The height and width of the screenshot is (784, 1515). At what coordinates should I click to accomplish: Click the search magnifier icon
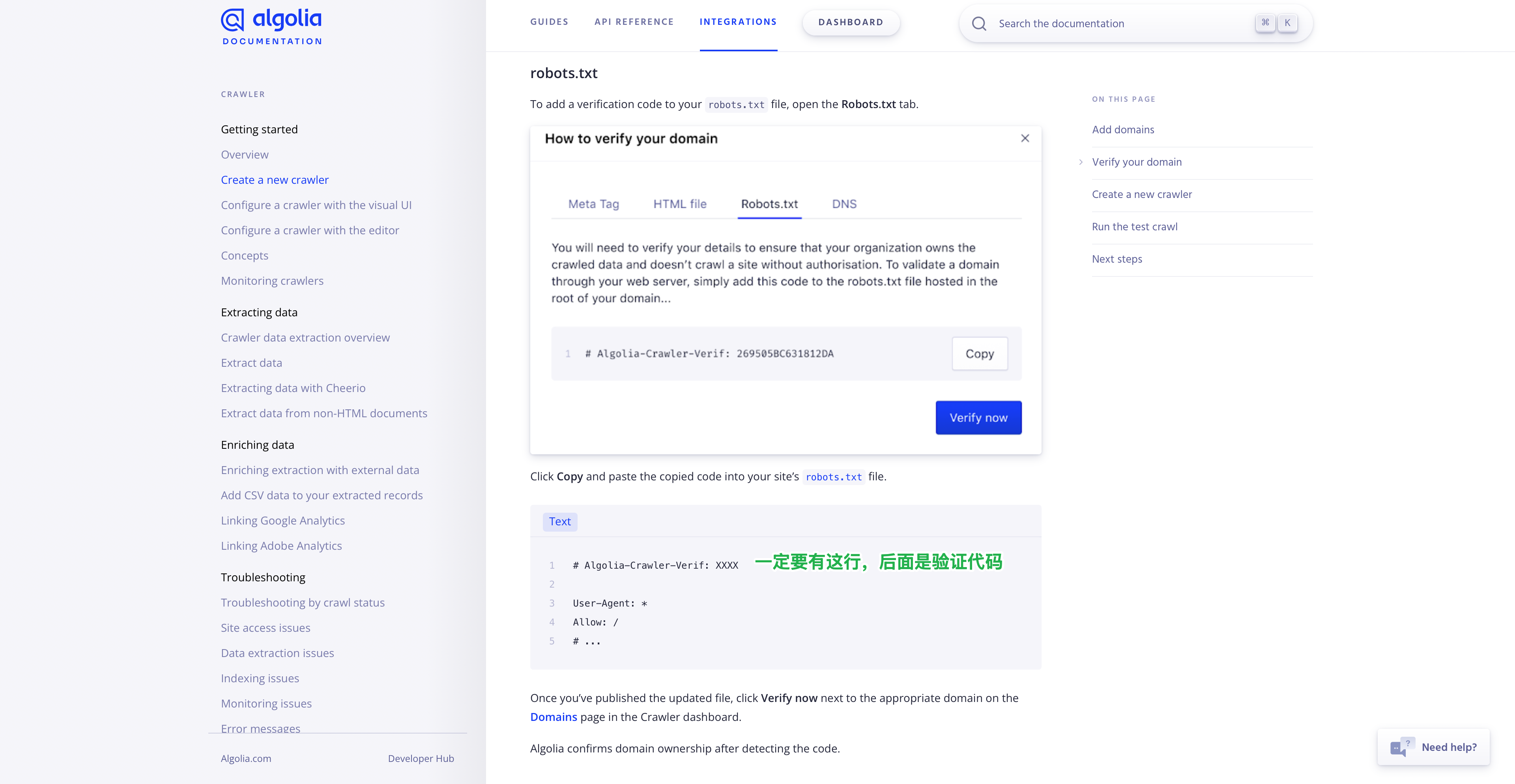click(978, 24)
